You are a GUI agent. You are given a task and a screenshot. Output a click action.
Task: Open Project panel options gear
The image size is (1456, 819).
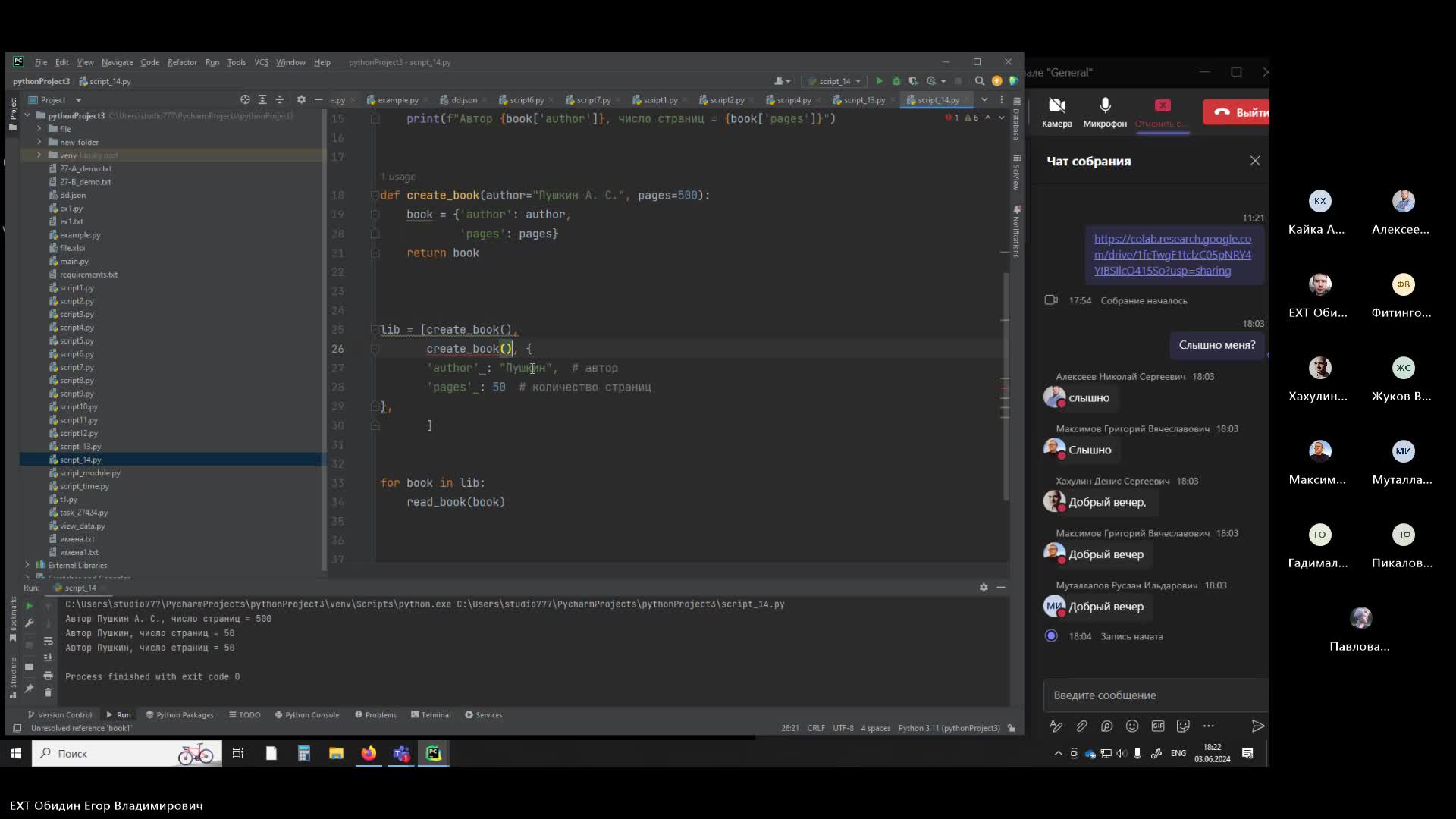click(301, 100)
